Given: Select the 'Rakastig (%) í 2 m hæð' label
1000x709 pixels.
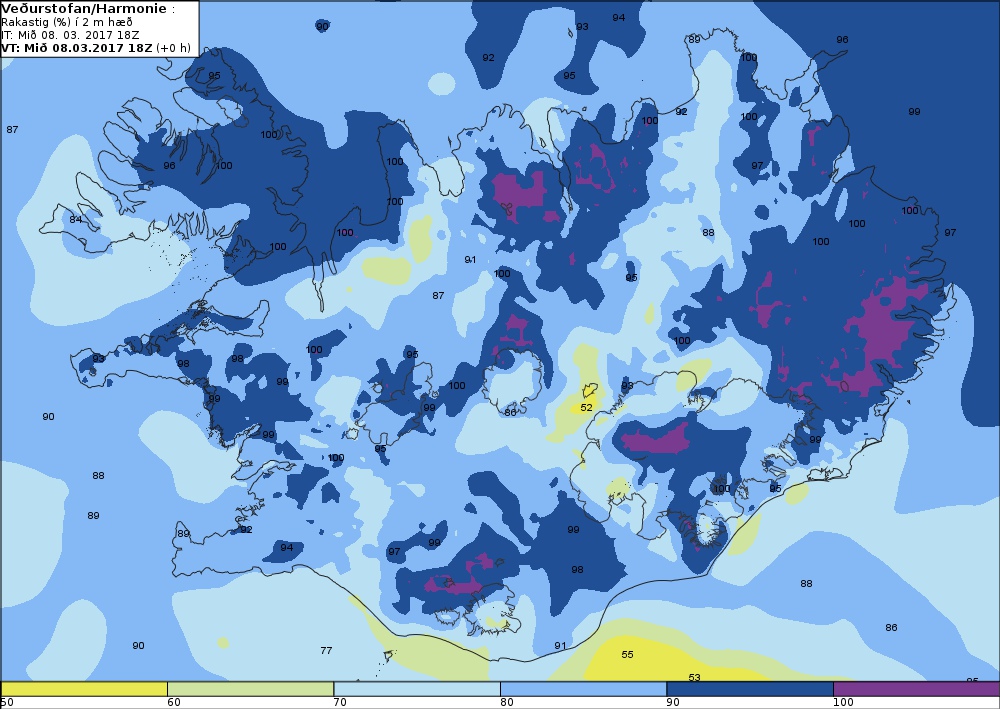Looking at the screenshot, I should tap(67, 22).
